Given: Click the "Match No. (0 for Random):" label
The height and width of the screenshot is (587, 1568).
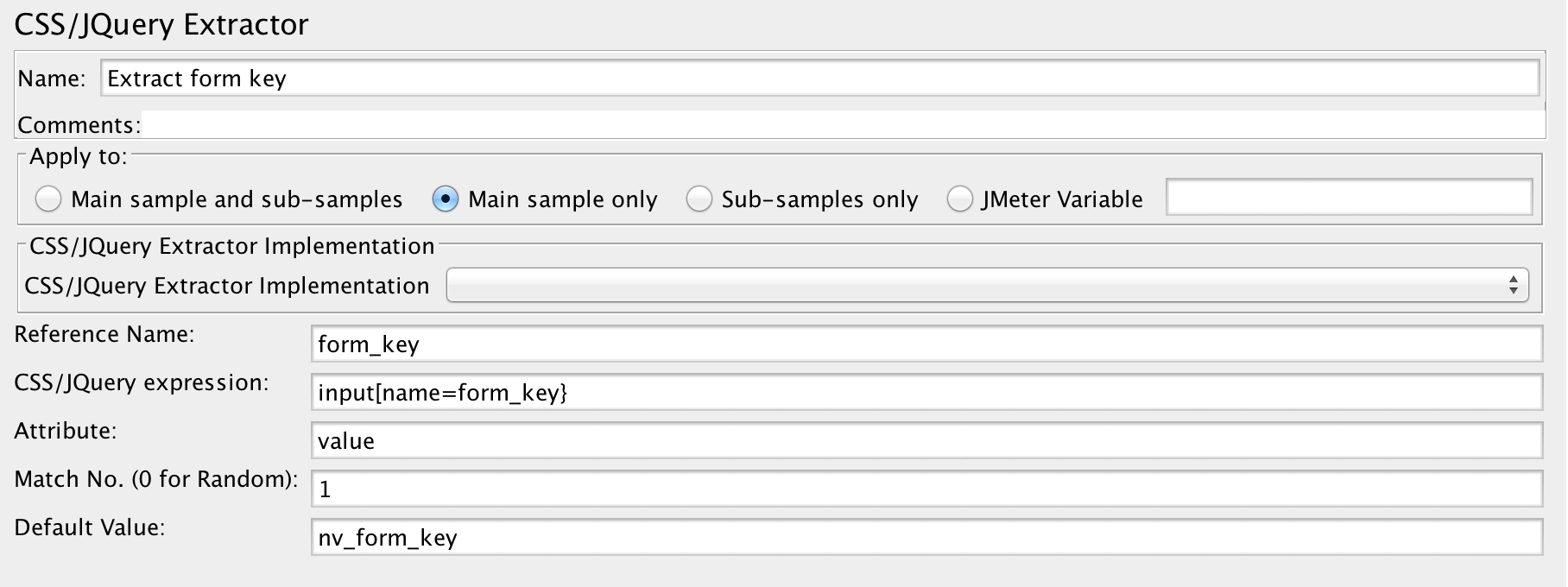Looking at the screenshot, I should point(155,479).
